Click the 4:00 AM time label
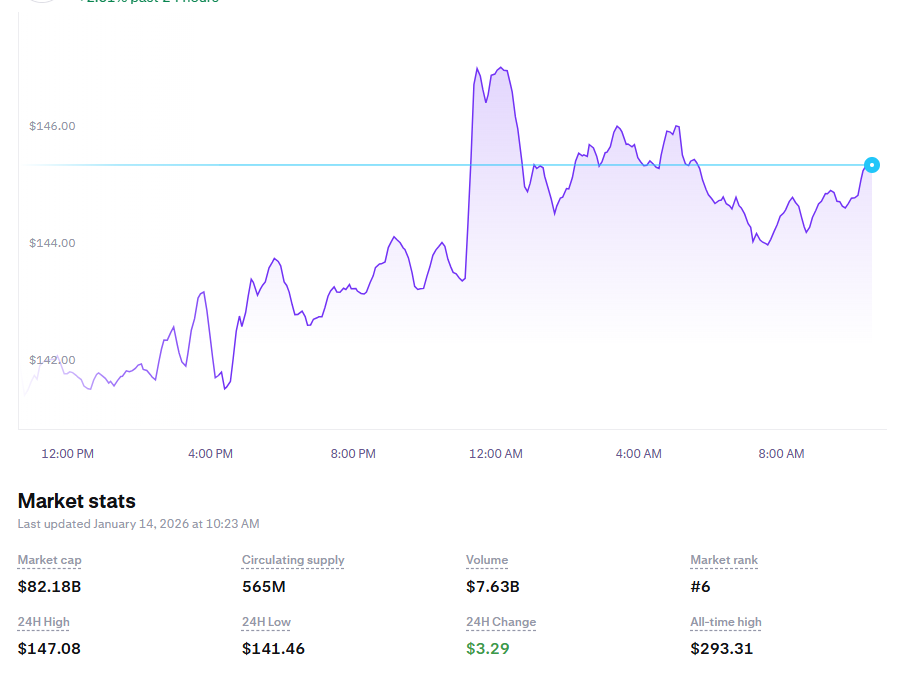 click(638, 453)
